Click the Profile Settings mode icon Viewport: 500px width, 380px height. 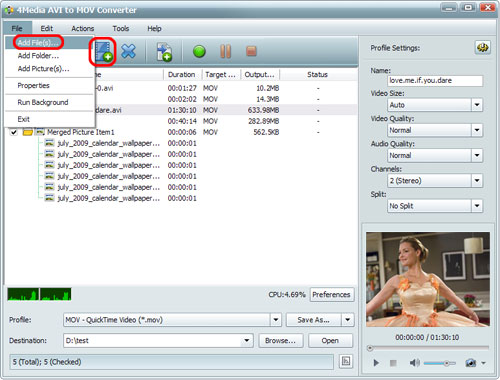coord(482,48)
